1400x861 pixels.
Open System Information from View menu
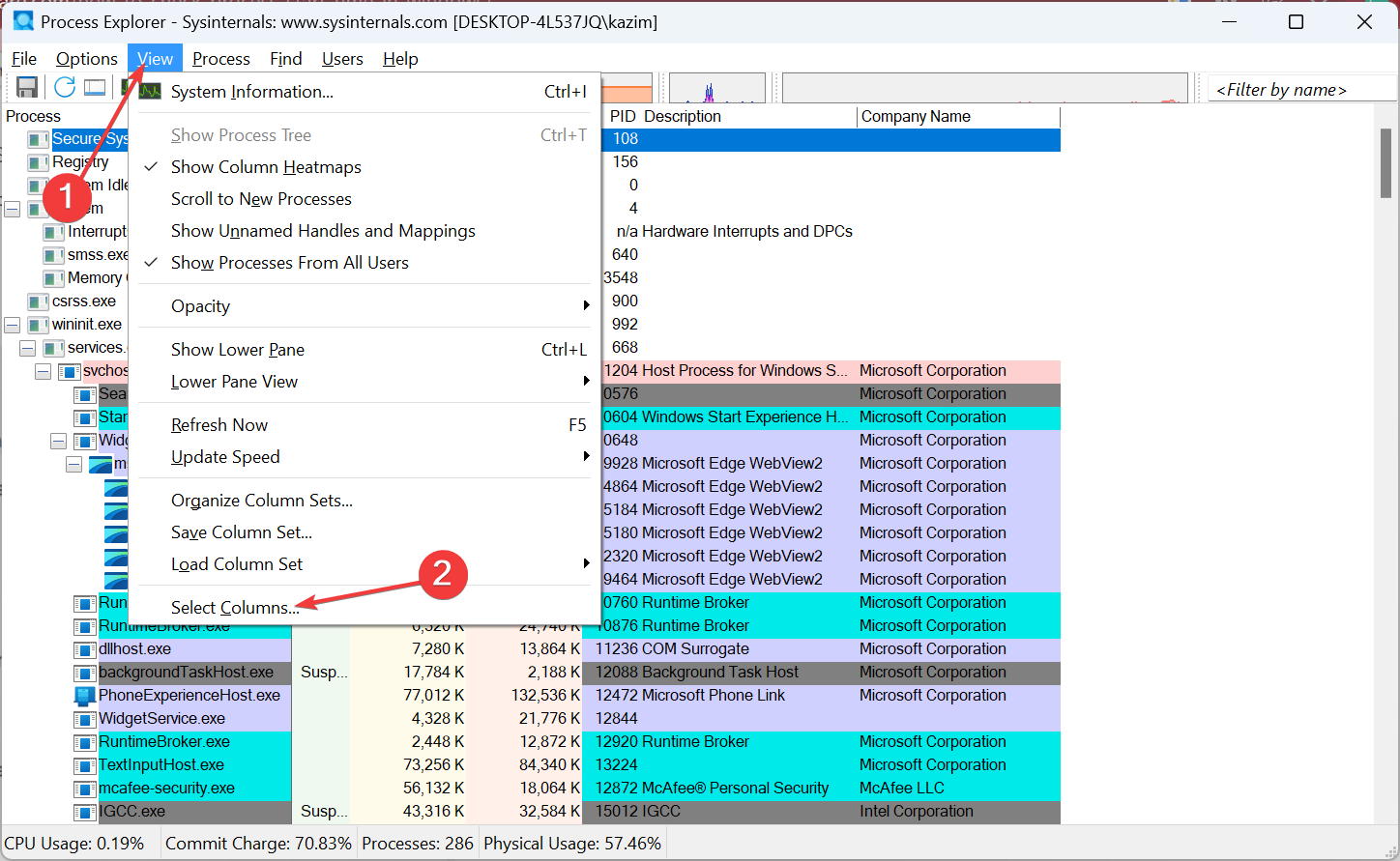click(365, 92)
